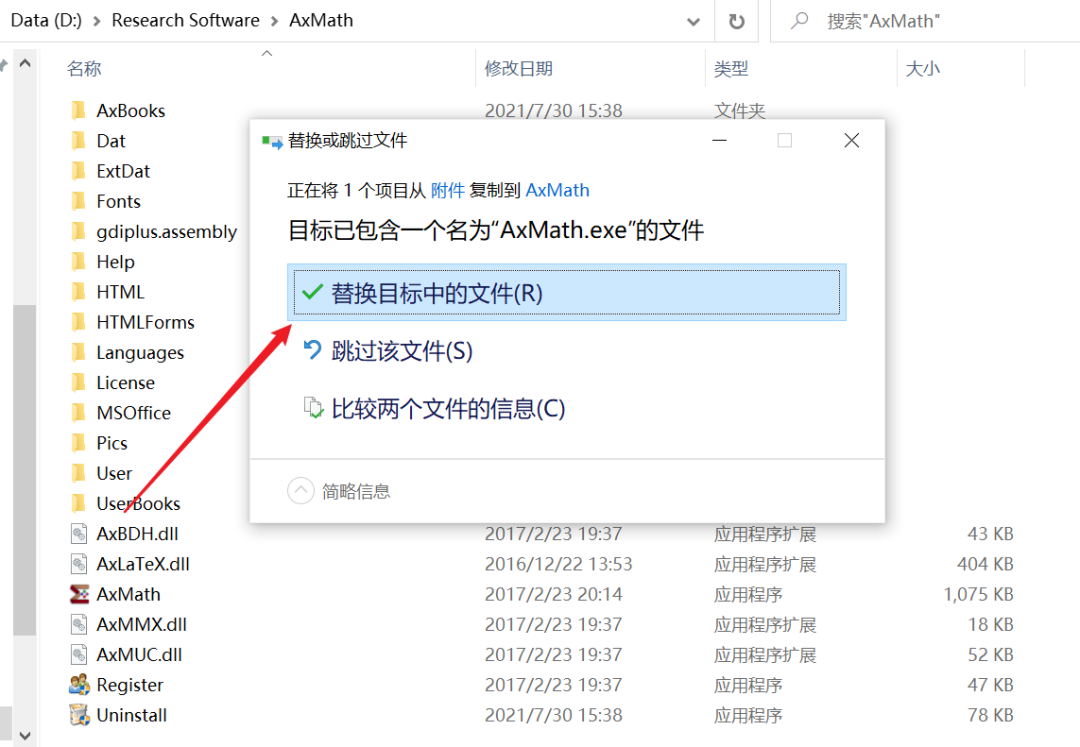Click the 1,075 KB size cell
The width and height of the screenshot is (1080, 747).
click(x=978, y=594)
